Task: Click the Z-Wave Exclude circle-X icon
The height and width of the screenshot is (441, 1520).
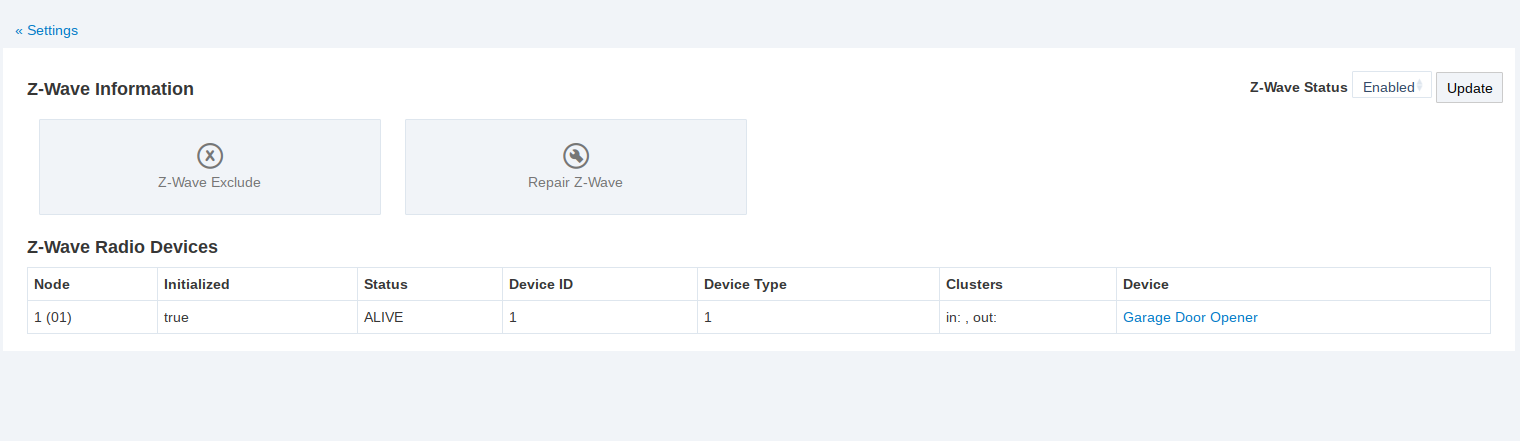Action: pos(209,155)
